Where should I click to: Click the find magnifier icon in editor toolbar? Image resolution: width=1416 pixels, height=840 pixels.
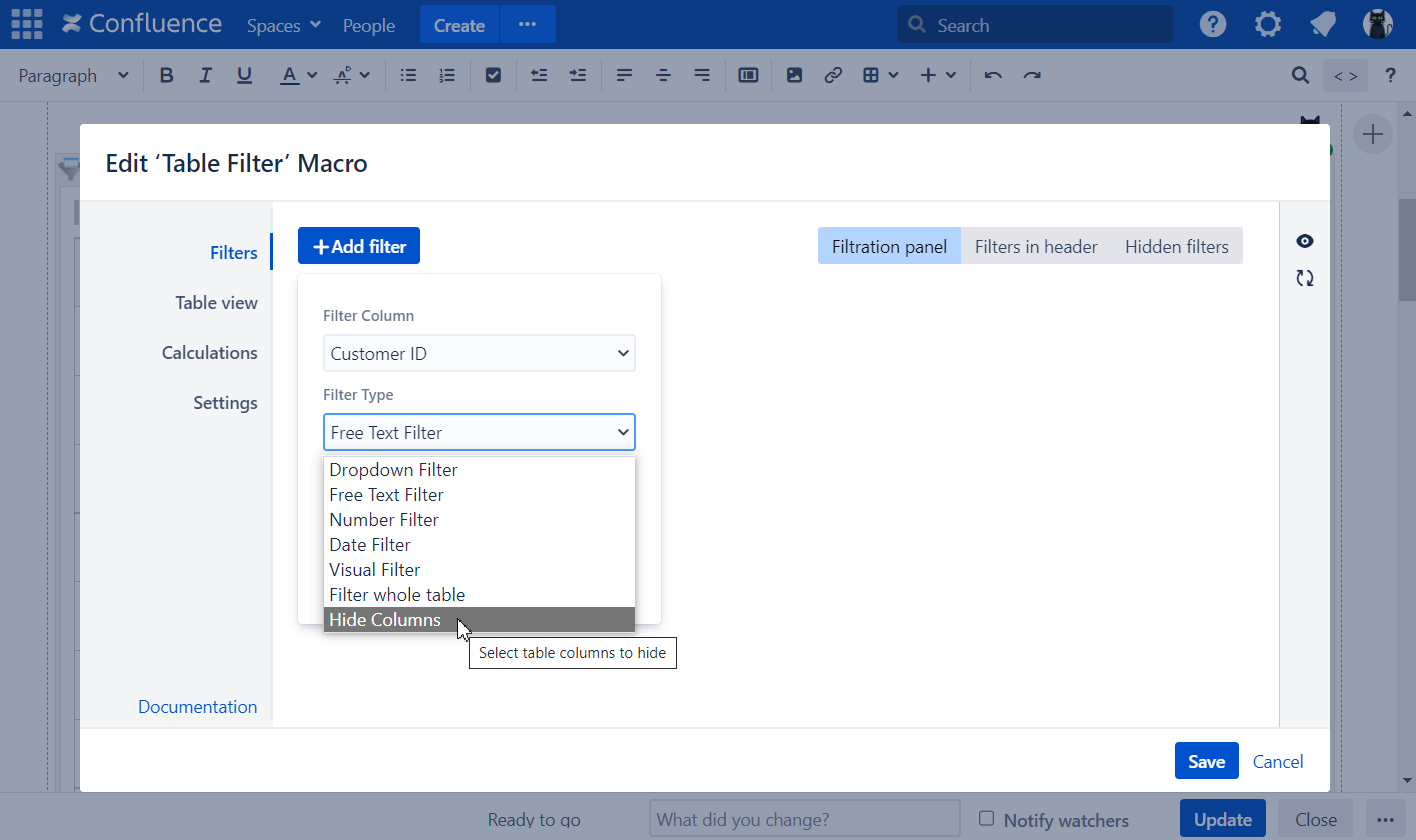click(x=1300, y=75)
